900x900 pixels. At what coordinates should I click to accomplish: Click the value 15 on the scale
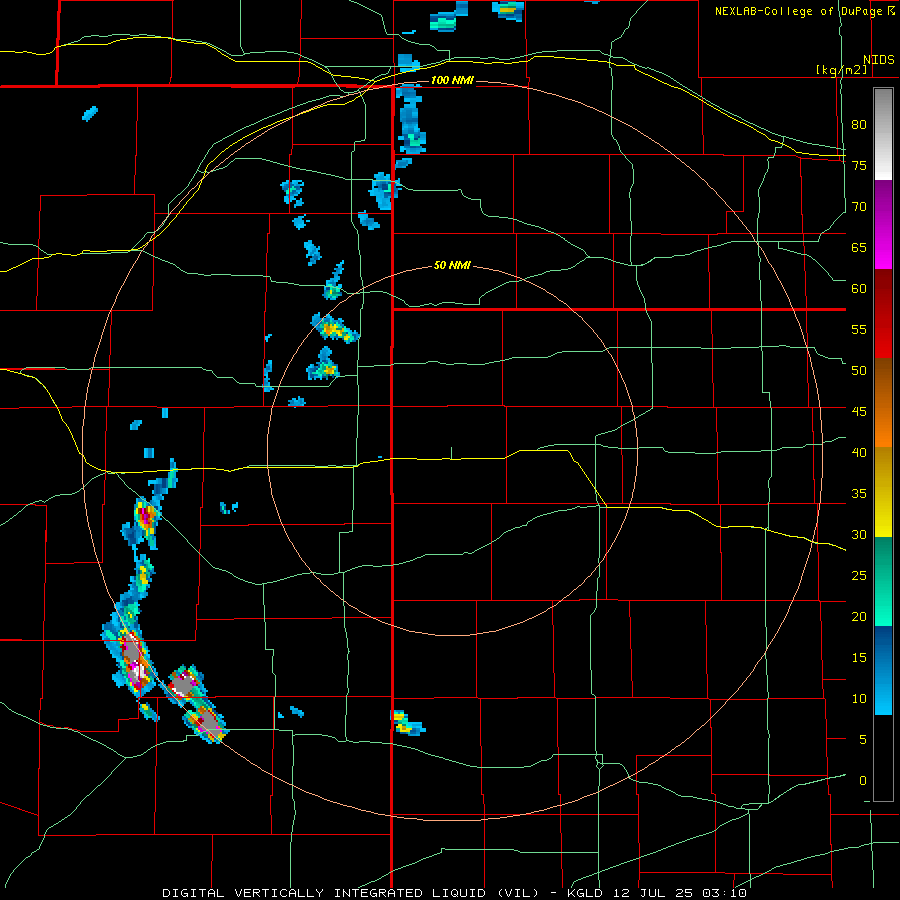(x=859, y=658)
